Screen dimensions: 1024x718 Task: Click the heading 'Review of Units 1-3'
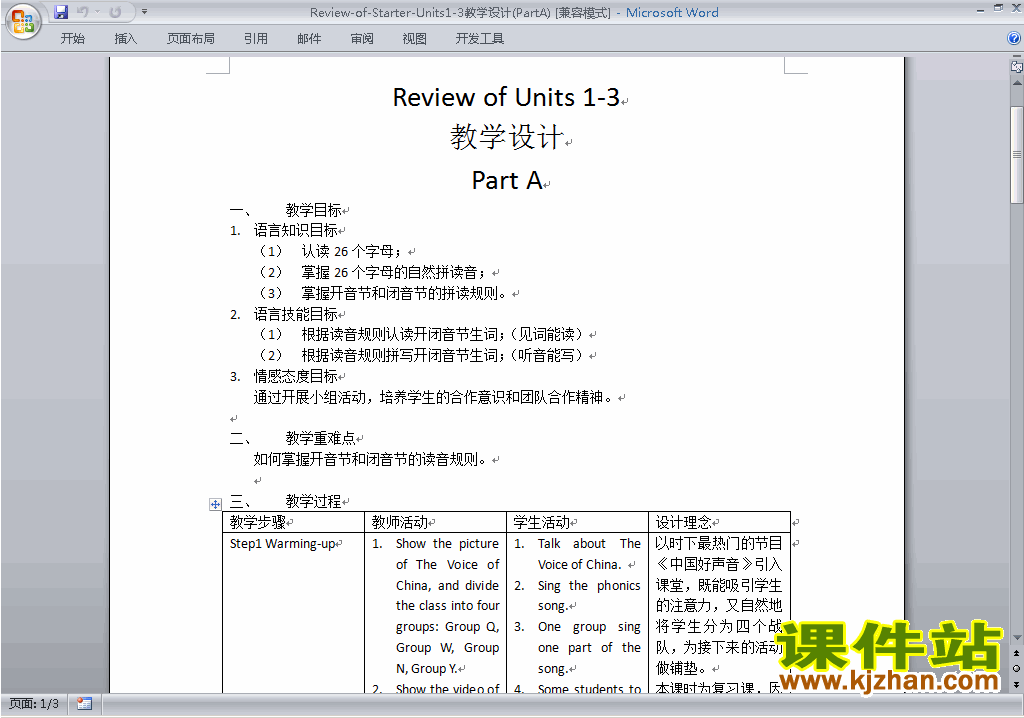pyautogui.click(x=506, y=97)
